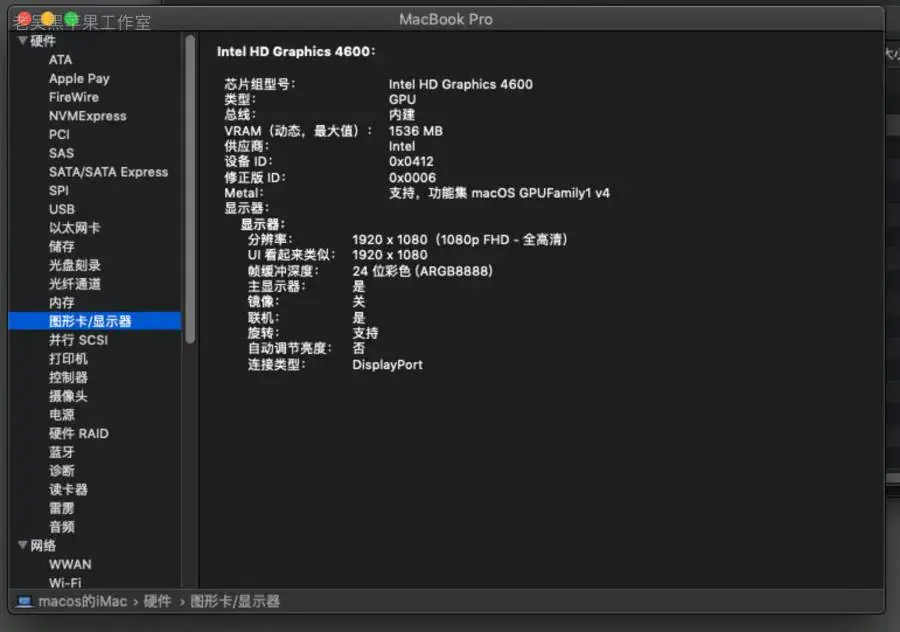The width and height of the screenshot is (900, 632).
Task: Open the 读卡器 card reader entry
Action: point(68,490)
